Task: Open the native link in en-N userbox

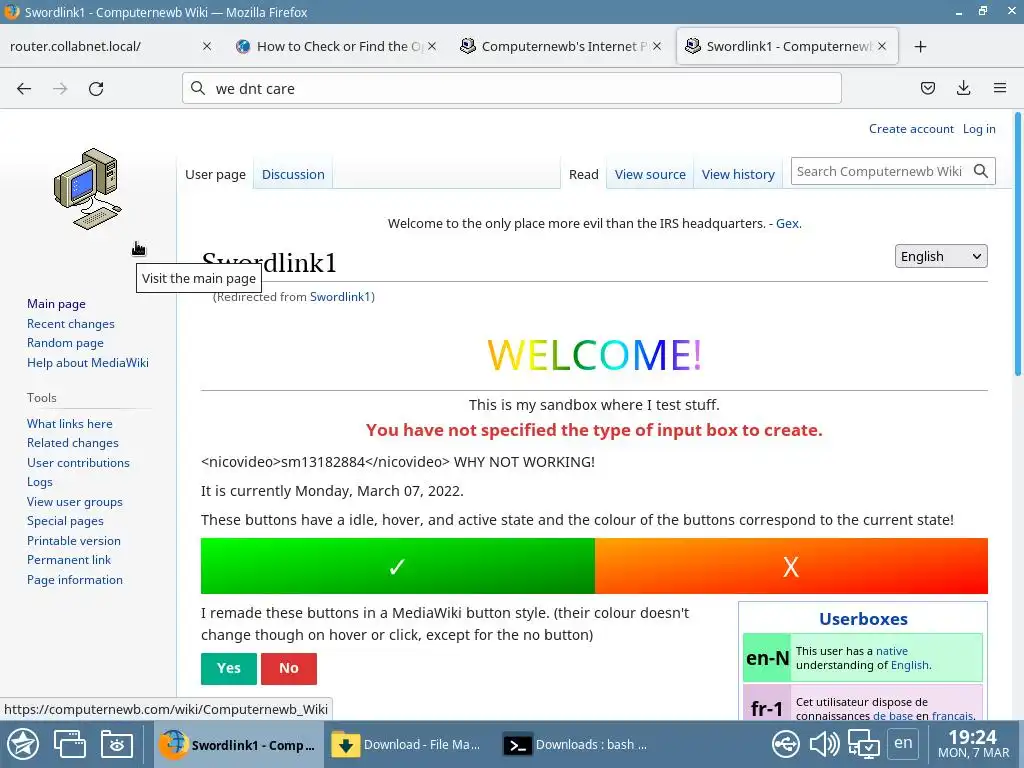Action: 891,651
